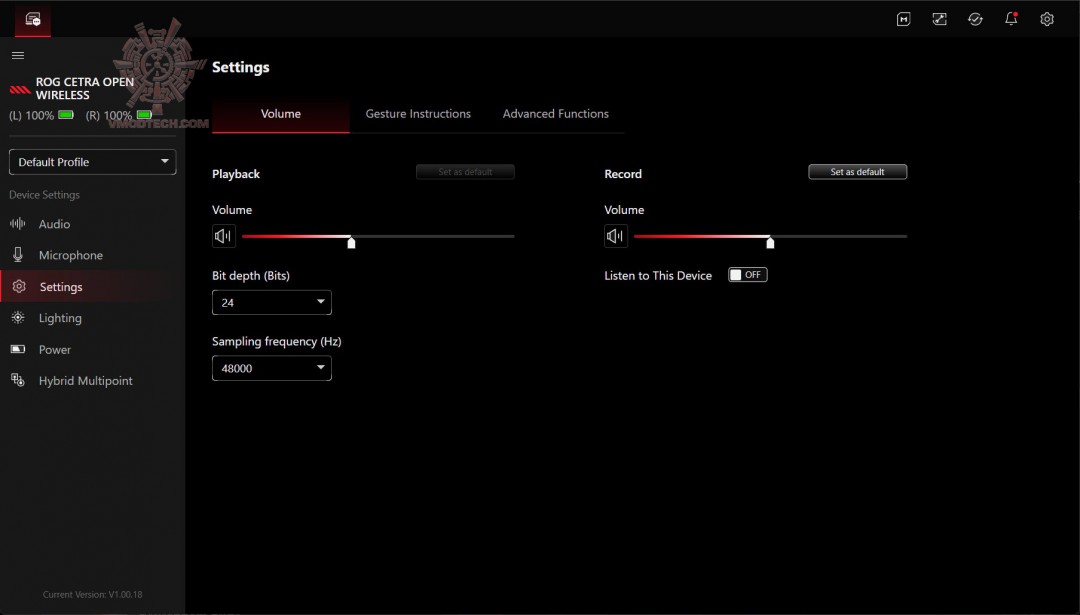1080x615 pixels.
Task: Click the Record section heading
Action: pyautogui.click(x=623, y=174)
